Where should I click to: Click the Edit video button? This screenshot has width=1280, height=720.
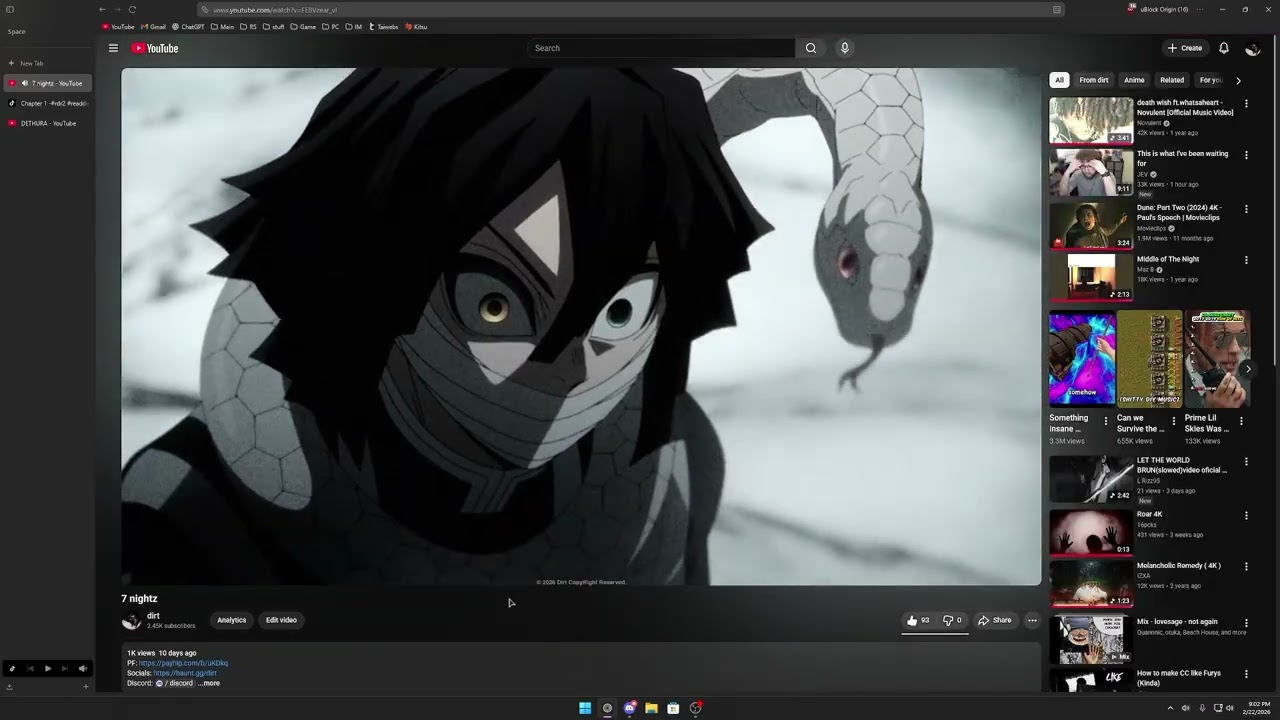(281, 620)
